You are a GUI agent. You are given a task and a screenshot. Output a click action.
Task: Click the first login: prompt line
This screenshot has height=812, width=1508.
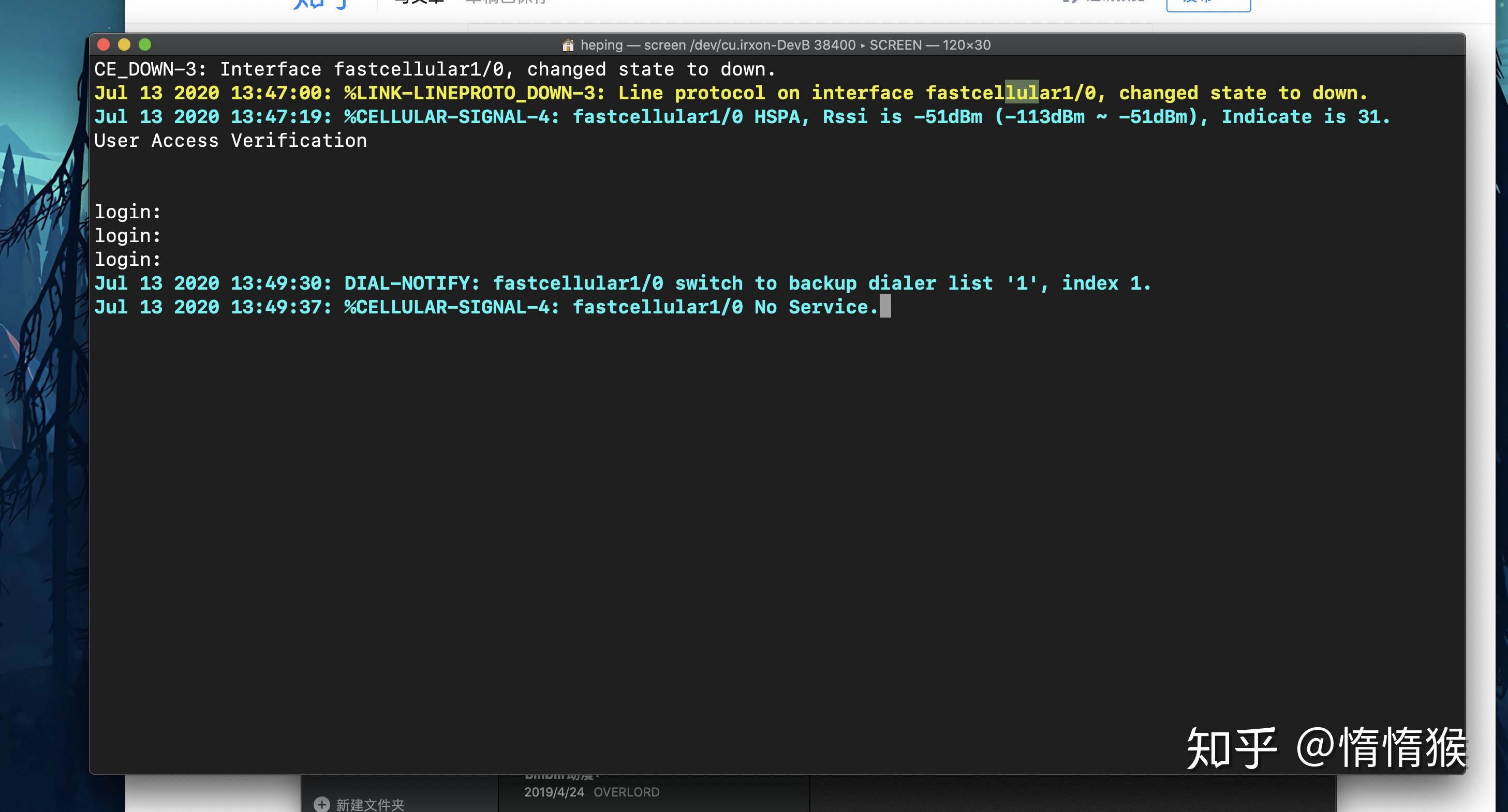click(x=128, y=212)
